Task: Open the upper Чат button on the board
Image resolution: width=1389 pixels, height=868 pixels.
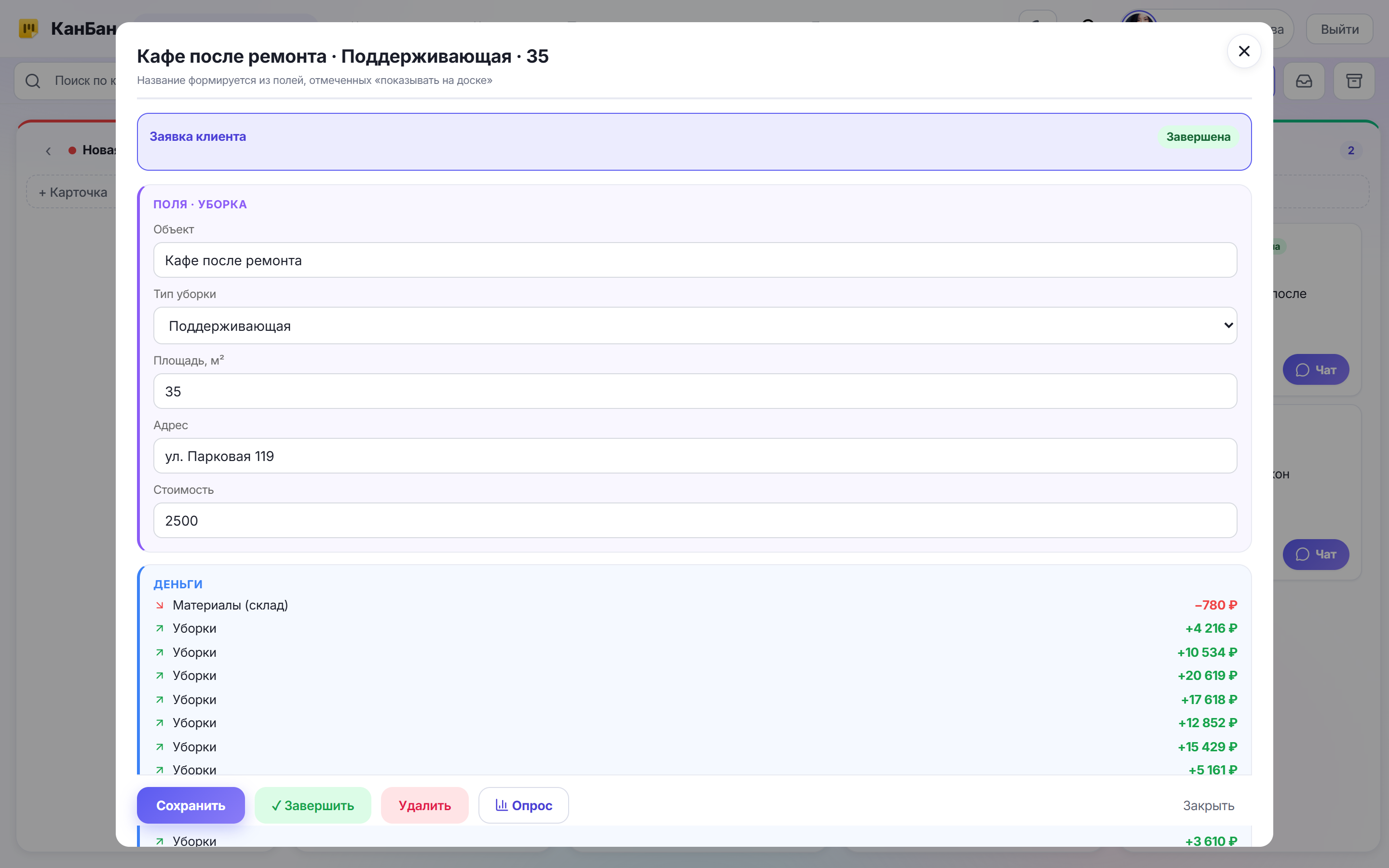Action: pos(1316,370)
